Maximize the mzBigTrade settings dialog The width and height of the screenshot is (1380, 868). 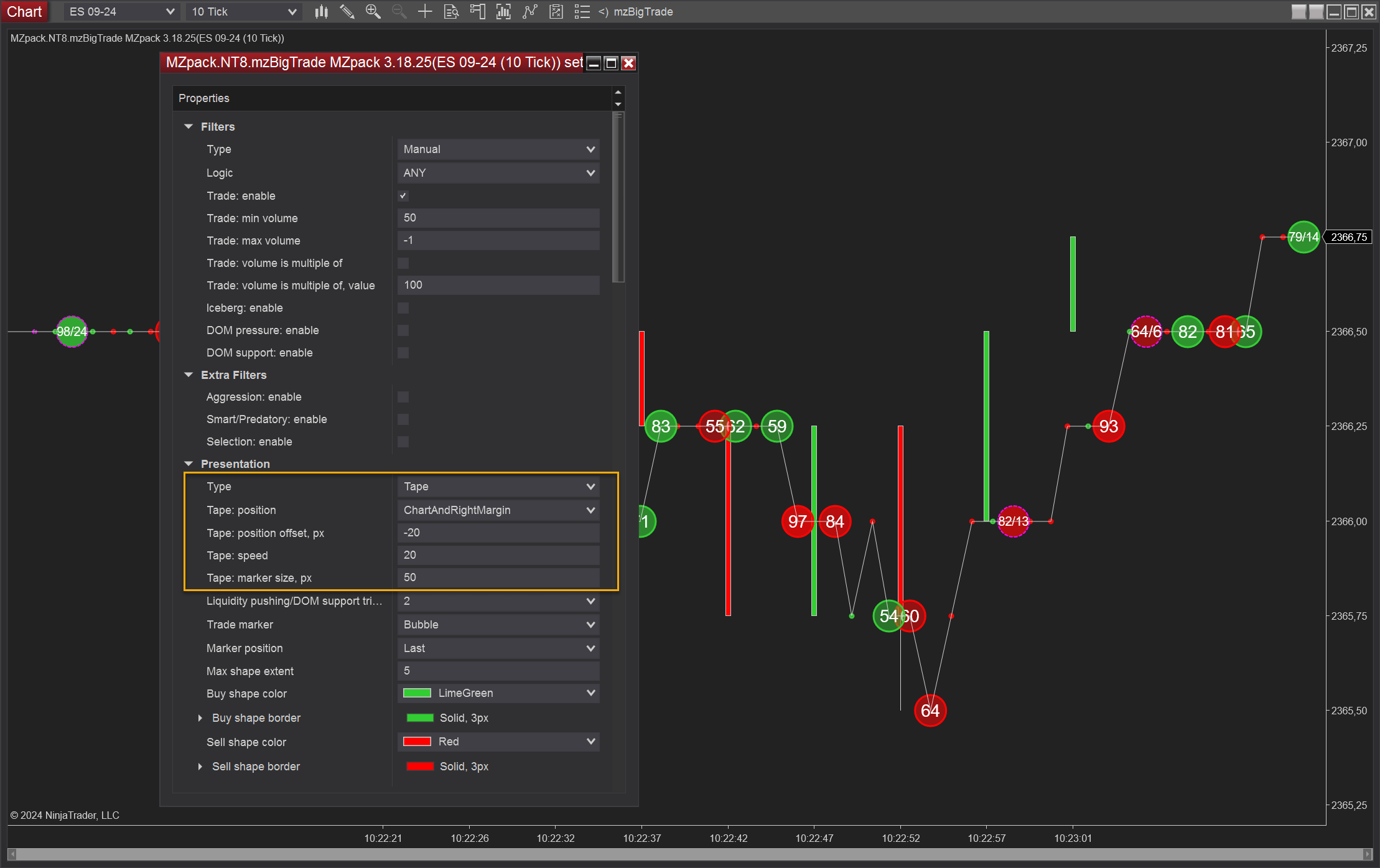(x=611, y=63)
